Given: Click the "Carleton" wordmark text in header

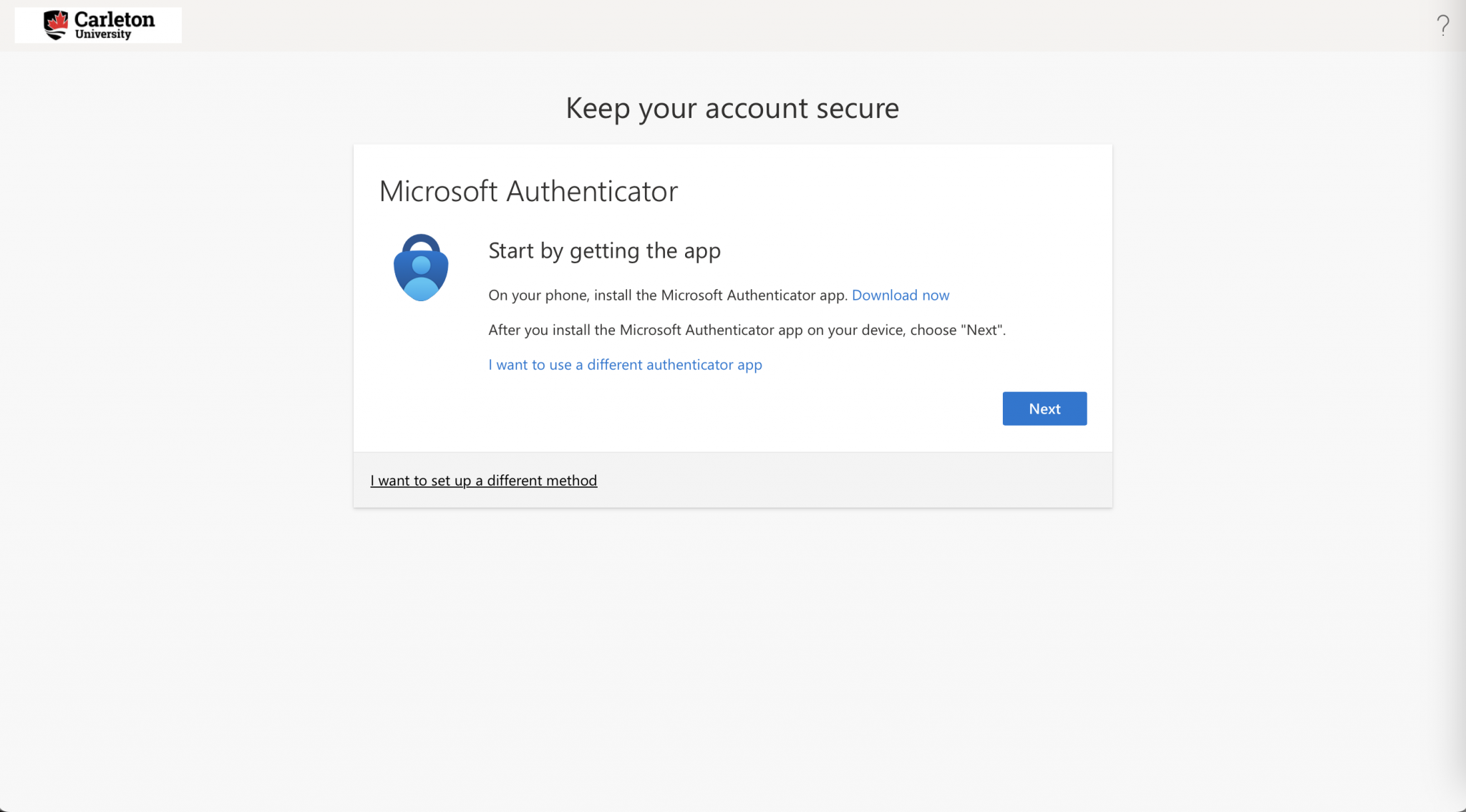Looking at the screenshot, I should point(115,19).
